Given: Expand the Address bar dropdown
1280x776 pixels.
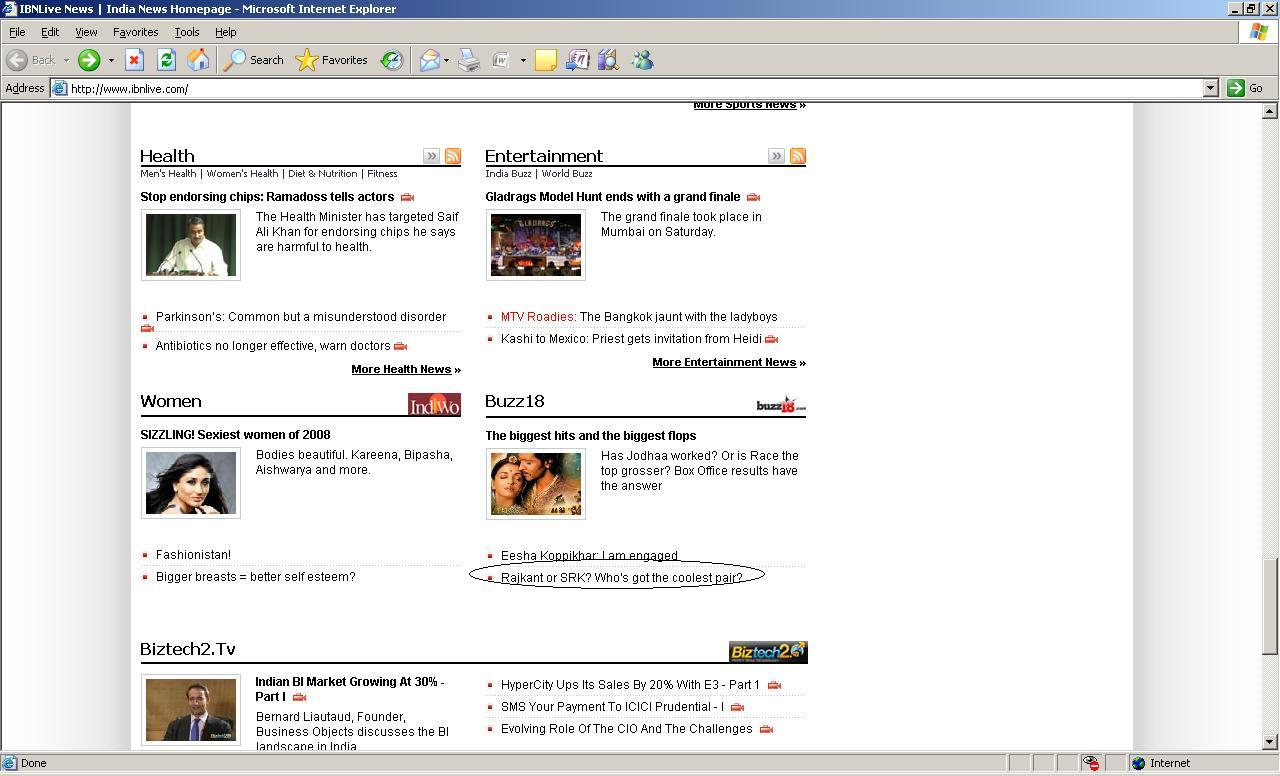Looking at the screenshot, I should 1210,88.
